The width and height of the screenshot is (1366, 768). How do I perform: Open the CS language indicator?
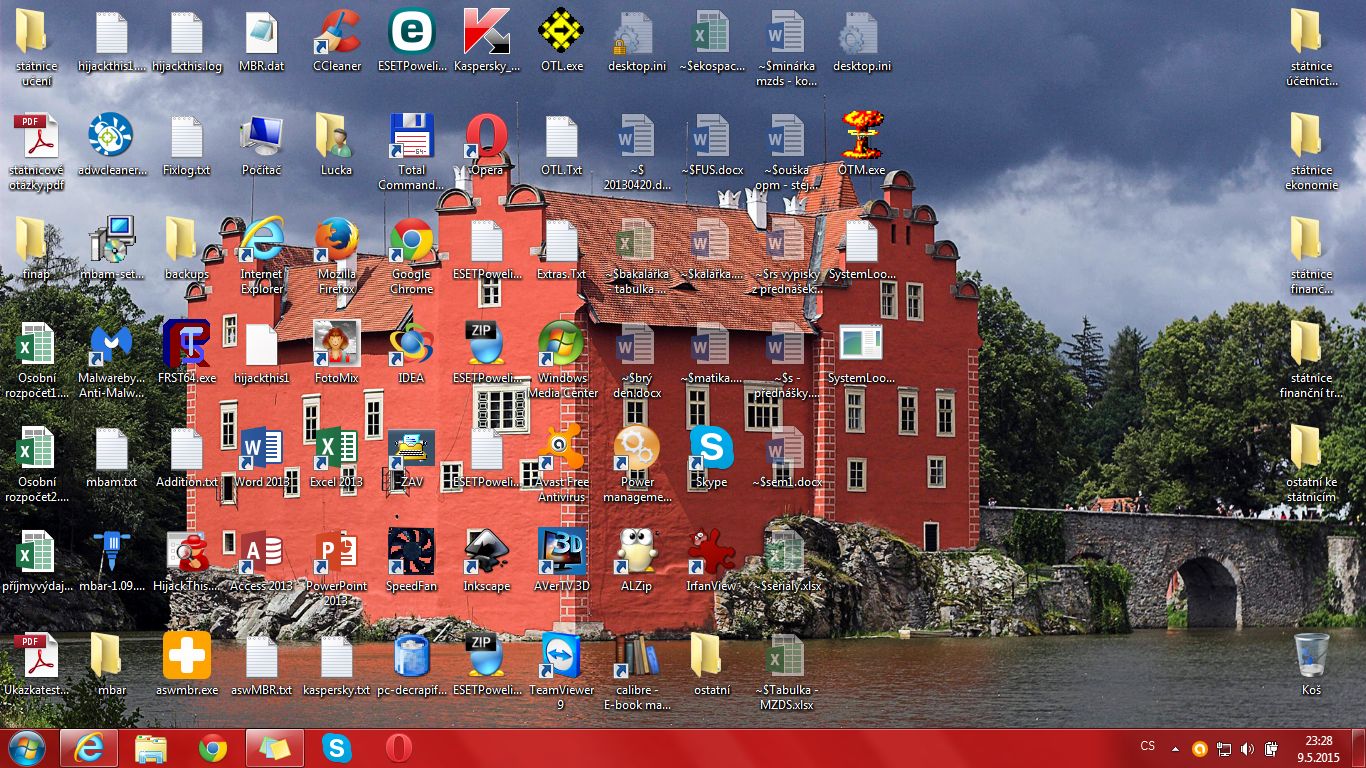(1147, 747)
